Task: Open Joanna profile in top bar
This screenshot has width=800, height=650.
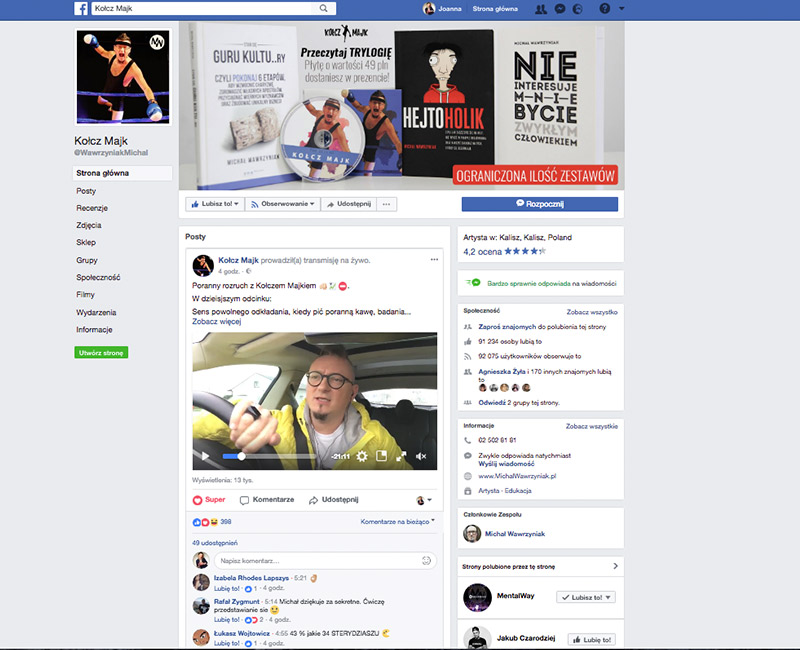Action: (x=442, y=9)
